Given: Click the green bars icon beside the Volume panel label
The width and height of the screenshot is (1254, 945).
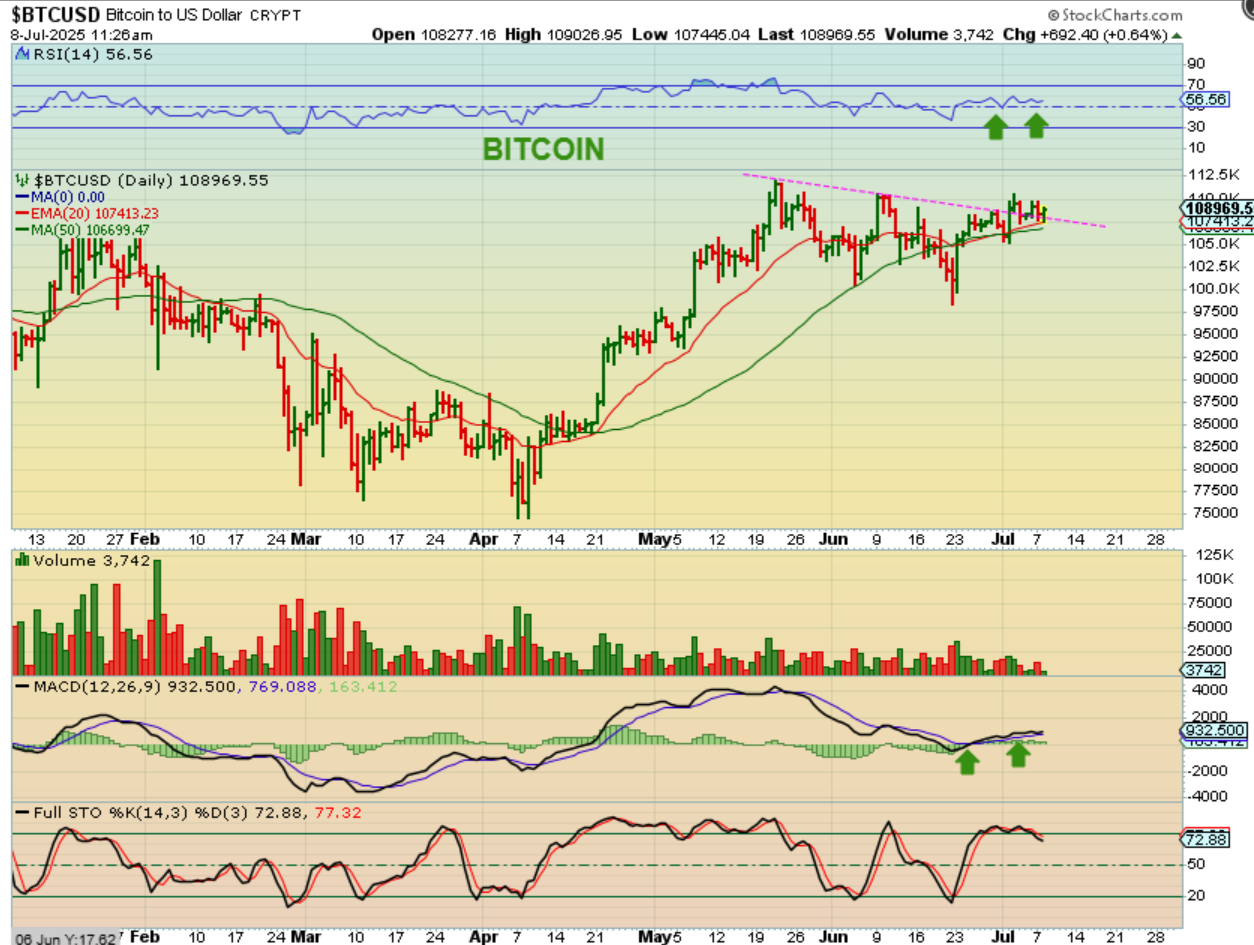Looking at the screenshot, I should (21, 561).
